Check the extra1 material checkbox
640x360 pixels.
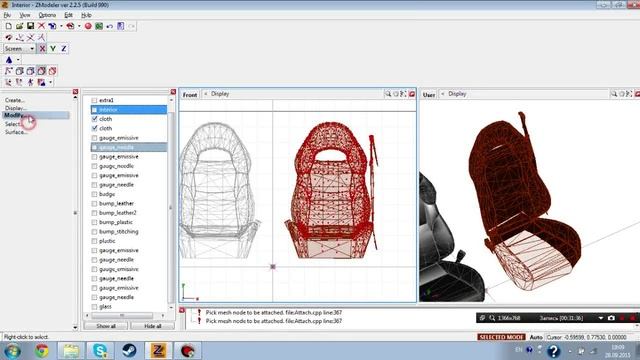(94, 100)
